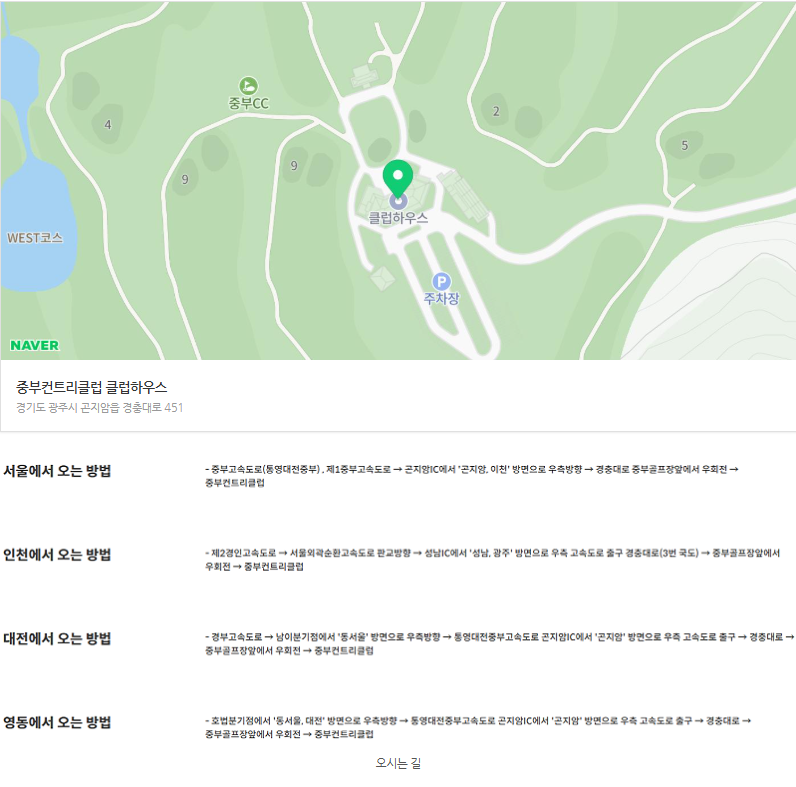Click the Seoul directions text starting with 중부고속도로
The height and width of the screenshot is (787, 796).
coord(472,476)
